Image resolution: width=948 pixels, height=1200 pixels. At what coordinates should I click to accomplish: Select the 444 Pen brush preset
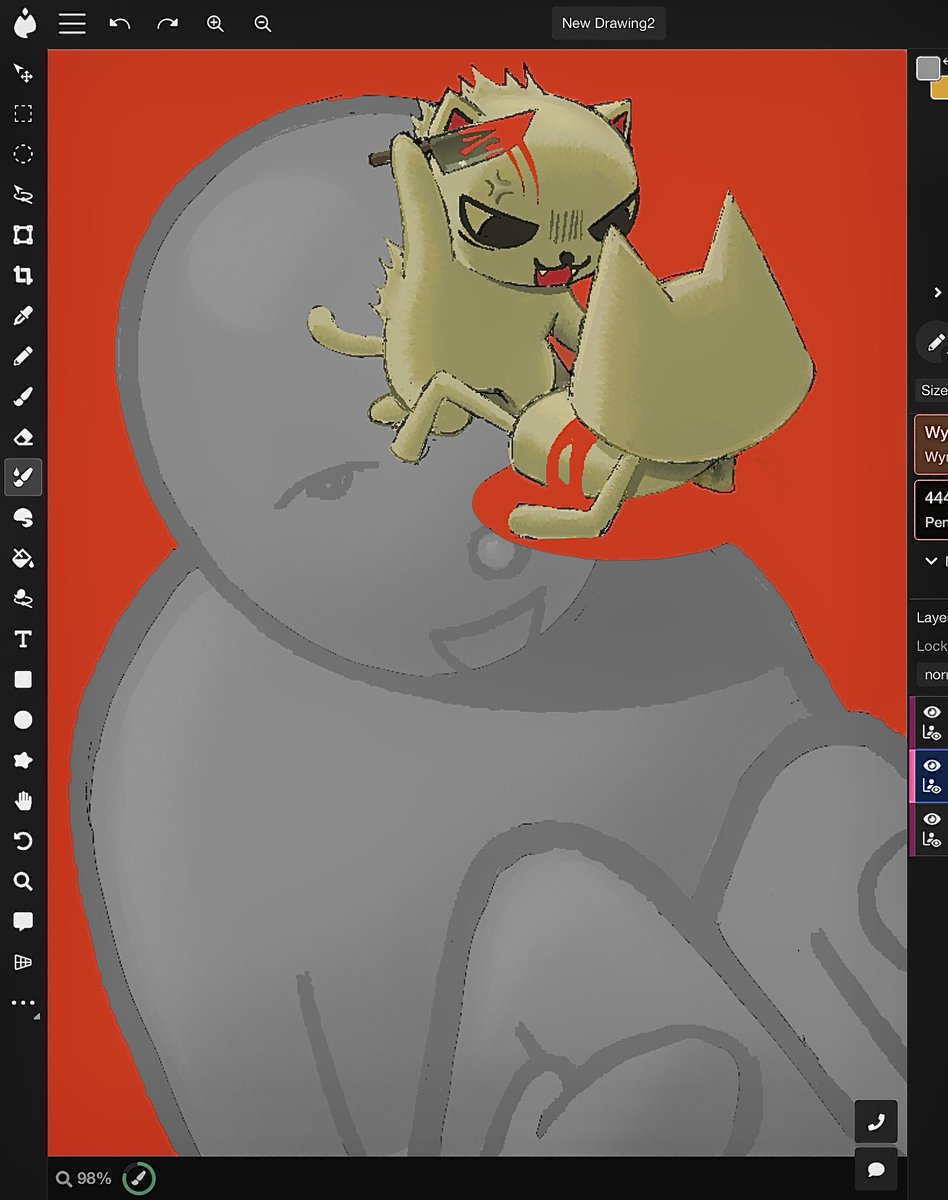tap(932, 509)
